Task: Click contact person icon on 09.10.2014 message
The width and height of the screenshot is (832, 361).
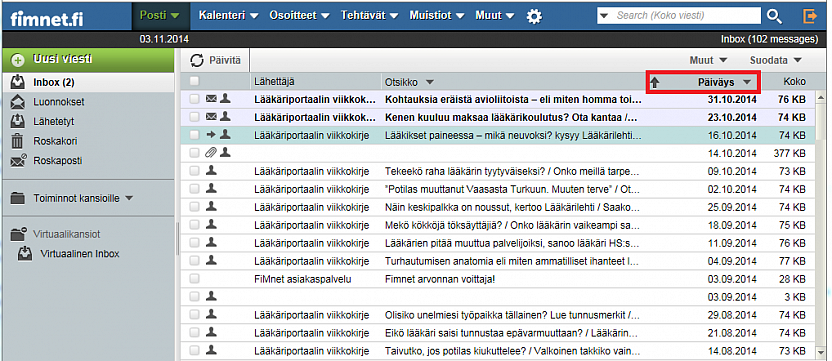Action: tap(211, 171)
